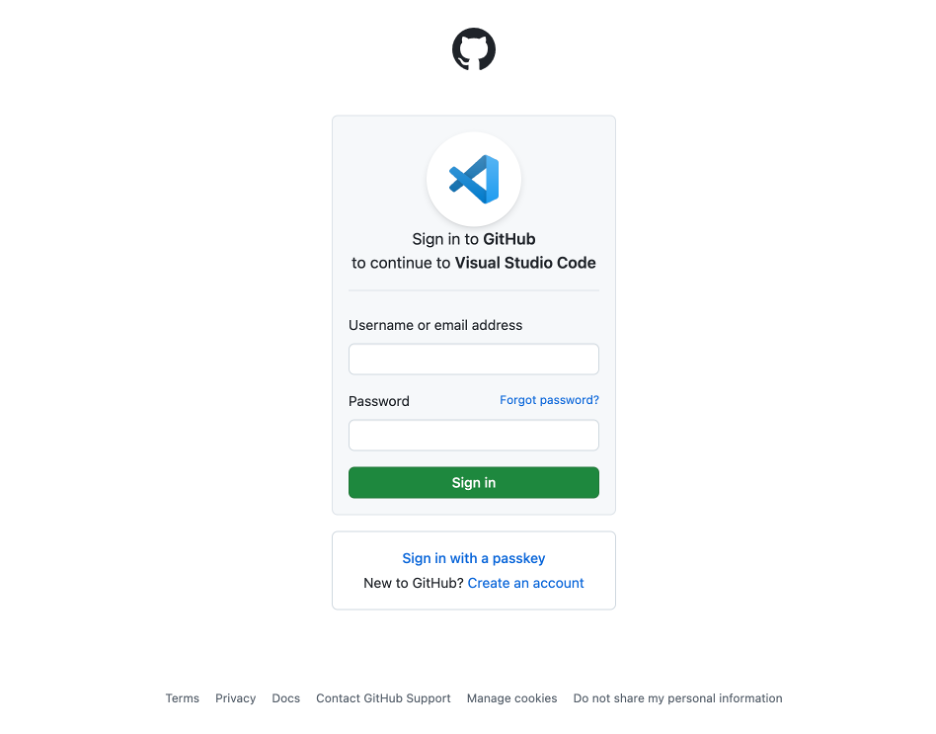
Task: Click the bold GitHub word in the heading
Action: click(x=509, y=239)
